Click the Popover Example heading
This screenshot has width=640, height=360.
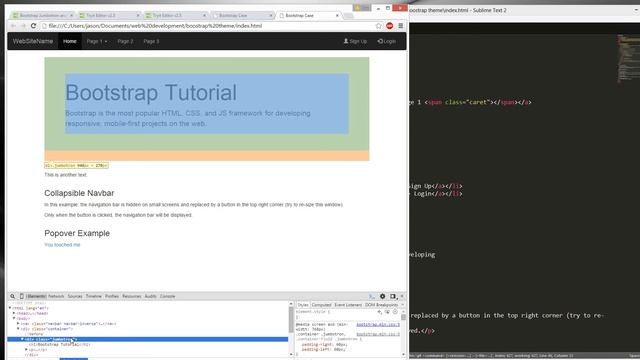point(77,233)
